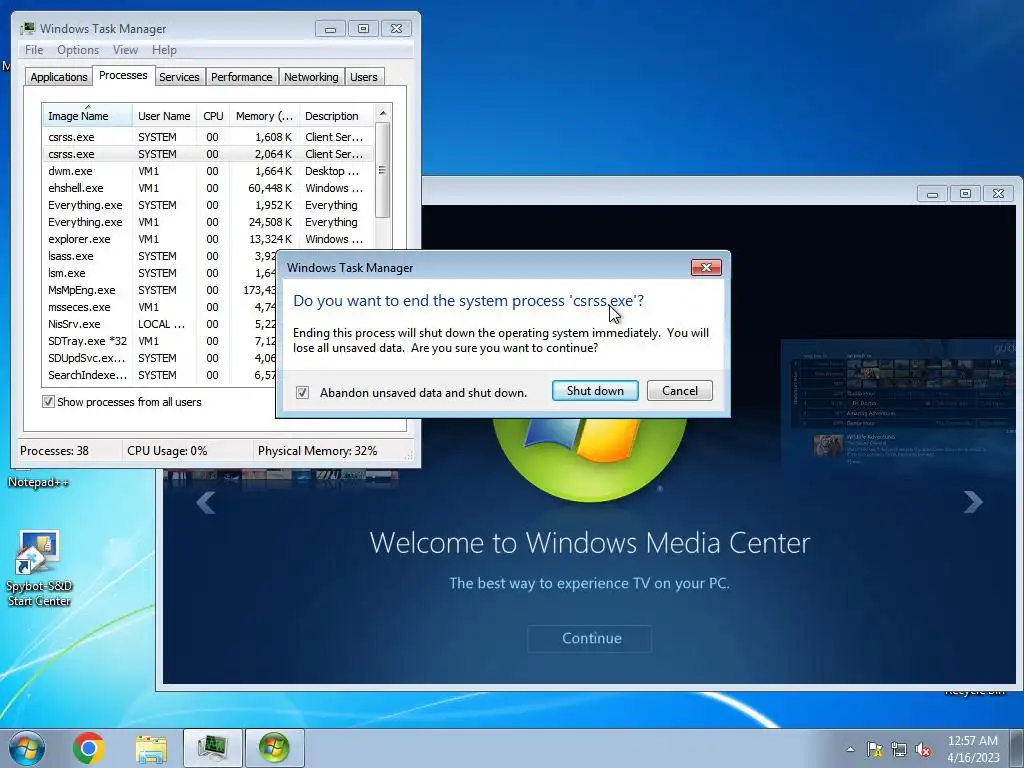This screenshot has height=768, width=1024.
Task: Open the Options menu in Task Manager
Action: [78, 50]
